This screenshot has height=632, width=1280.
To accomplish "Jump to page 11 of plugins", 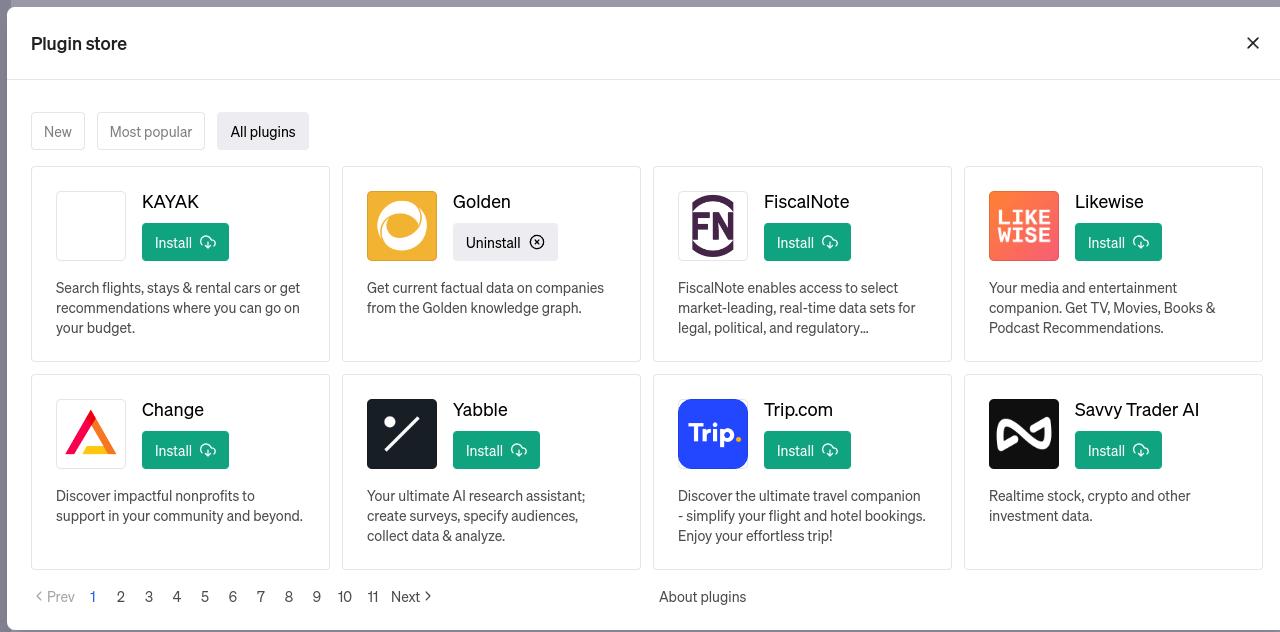I will [x=373, y=597].
